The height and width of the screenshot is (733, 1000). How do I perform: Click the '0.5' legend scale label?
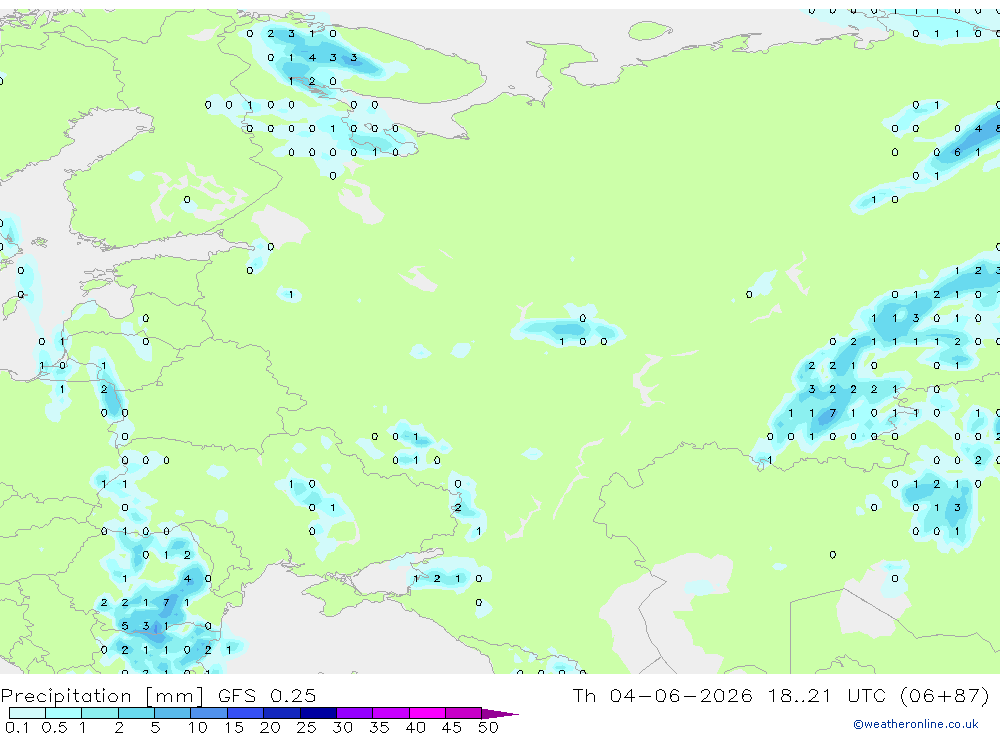pos(54,727)
